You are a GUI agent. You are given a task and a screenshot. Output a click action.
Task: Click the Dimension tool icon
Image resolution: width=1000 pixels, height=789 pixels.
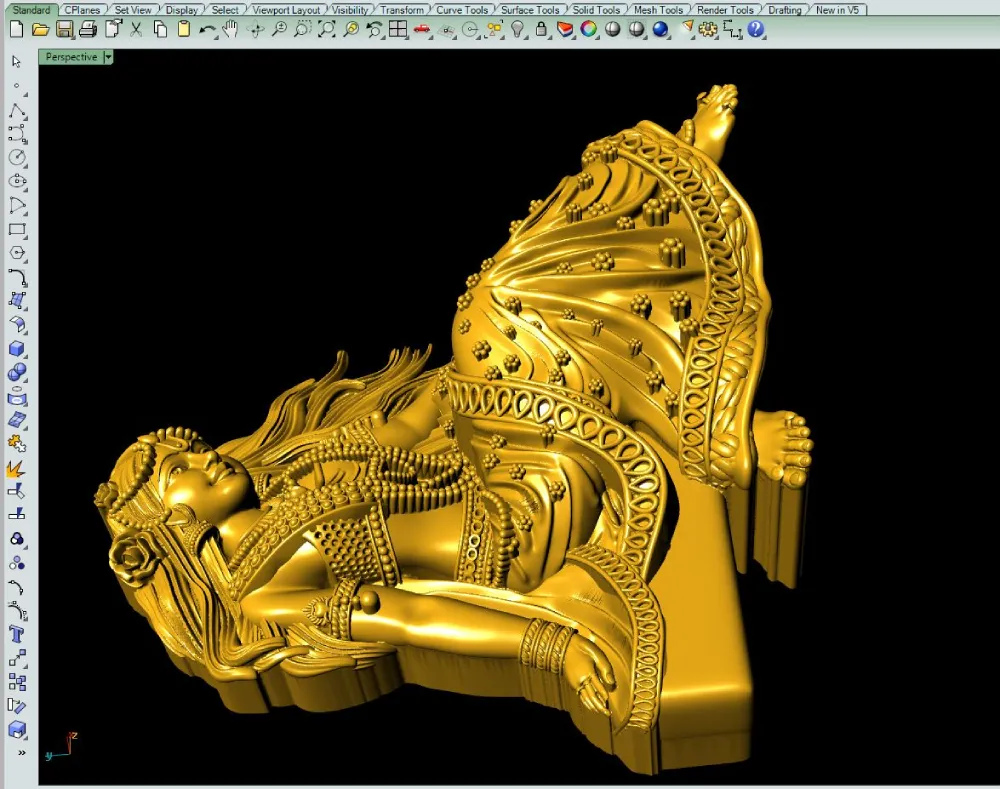(x=732, y=29)
